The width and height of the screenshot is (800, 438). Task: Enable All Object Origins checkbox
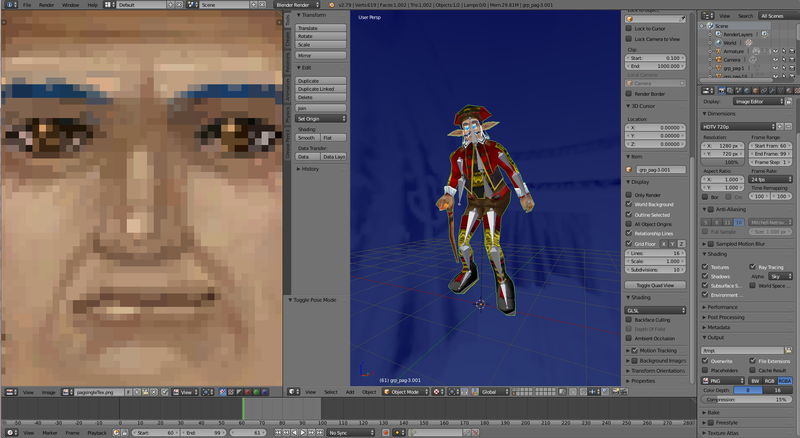pos(629,224)
